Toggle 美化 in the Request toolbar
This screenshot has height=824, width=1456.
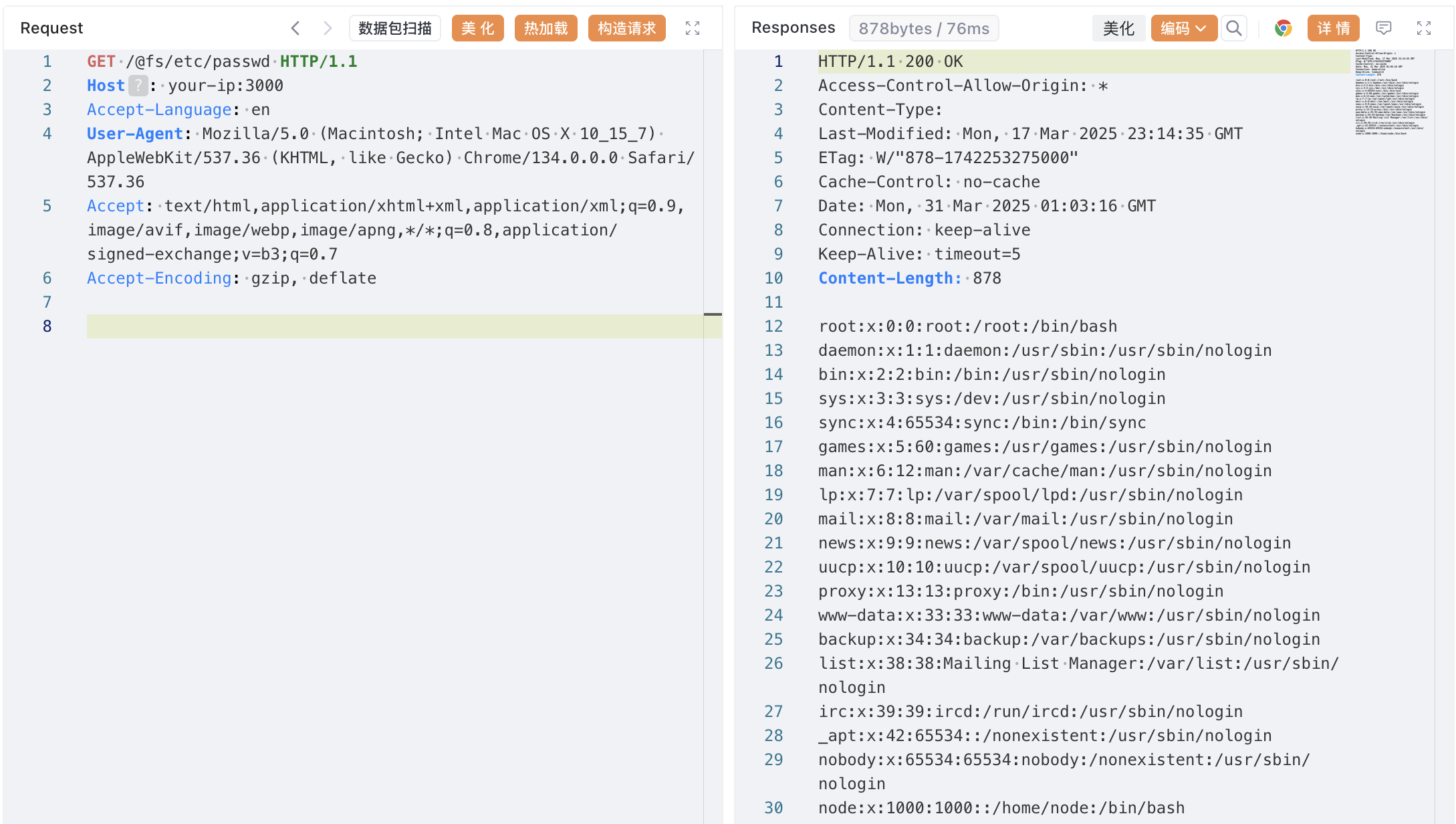pyautogui.click(x=477, y=28)
